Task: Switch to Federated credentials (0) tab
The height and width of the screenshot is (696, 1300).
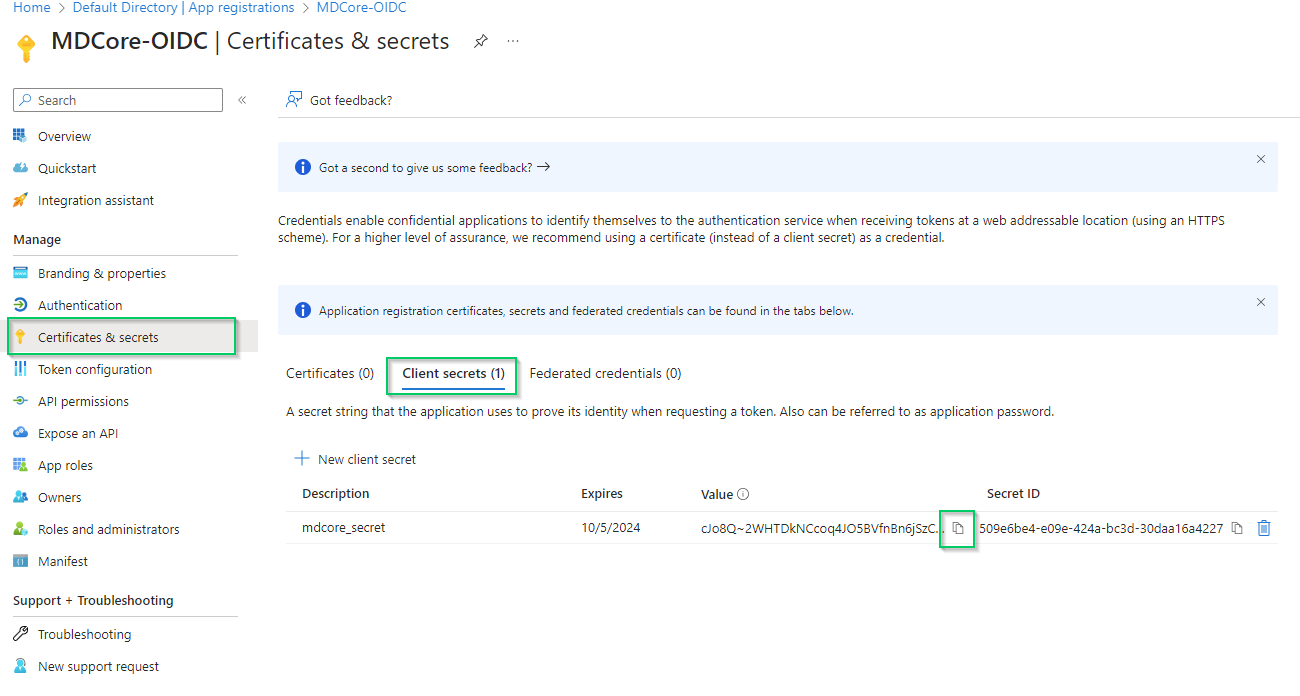Action: coord(605,373)
